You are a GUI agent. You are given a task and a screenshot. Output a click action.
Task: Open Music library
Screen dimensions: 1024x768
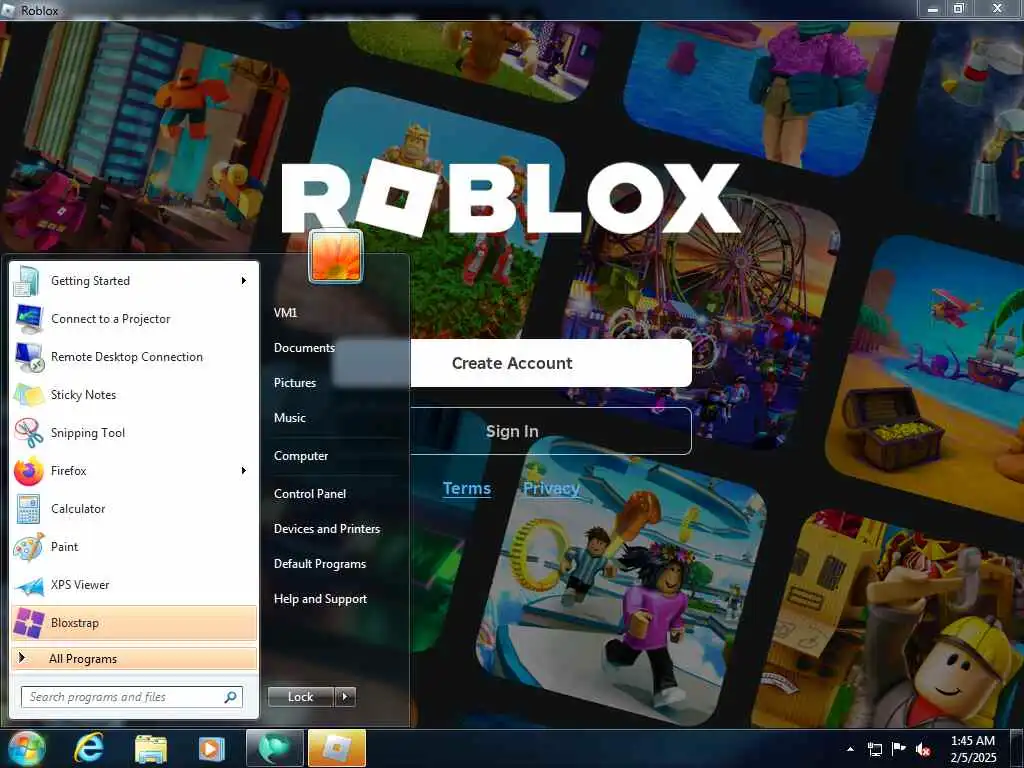click(289, 418)
